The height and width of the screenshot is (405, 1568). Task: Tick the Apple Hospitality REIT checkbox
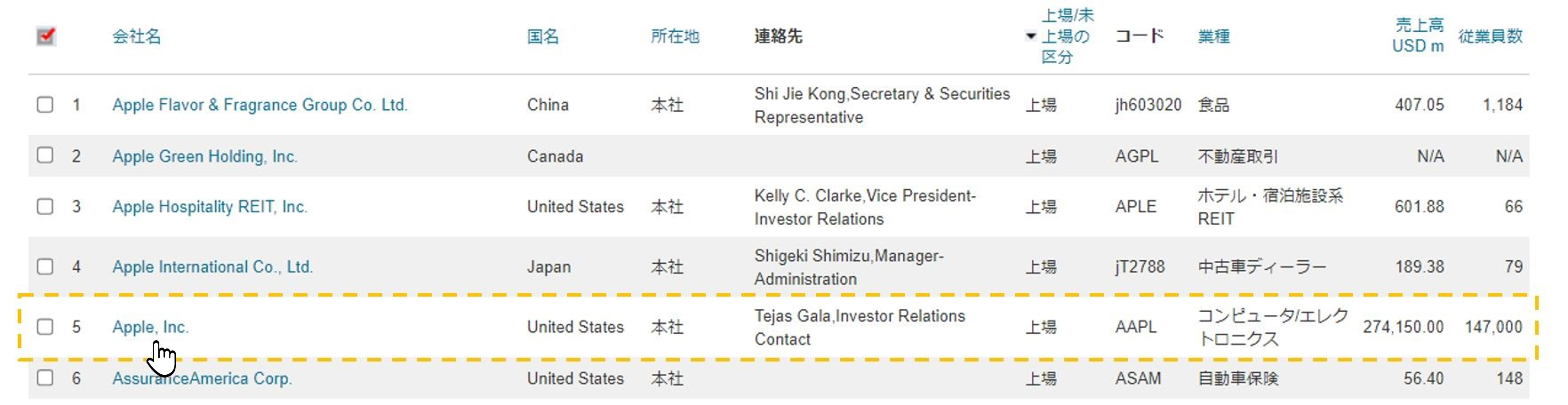click(x=45, y=207)
